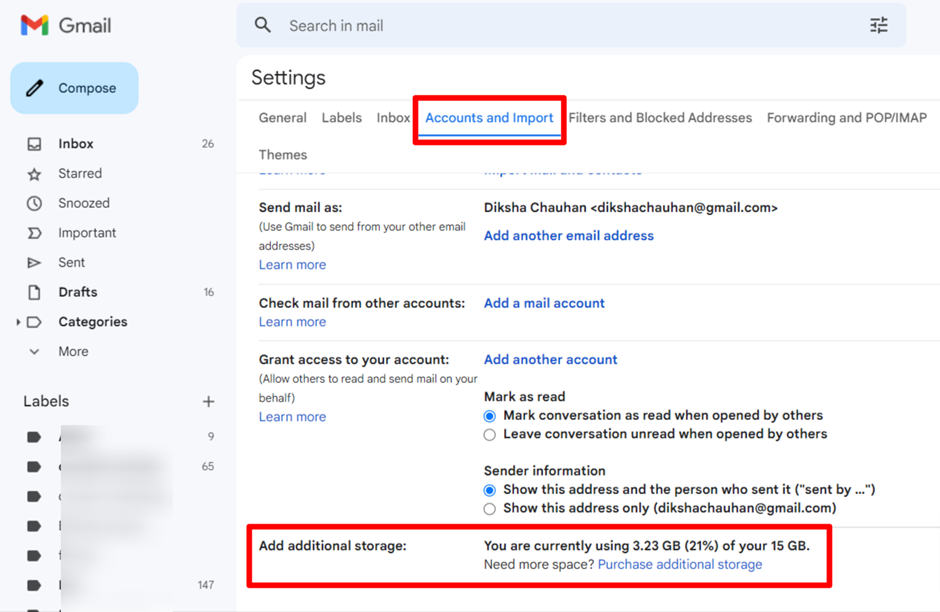Image resolution: width=940 pixels, height=612 pixels.
Task: Switch to the Inbox settings tab
Action: [x=393, y=118]
